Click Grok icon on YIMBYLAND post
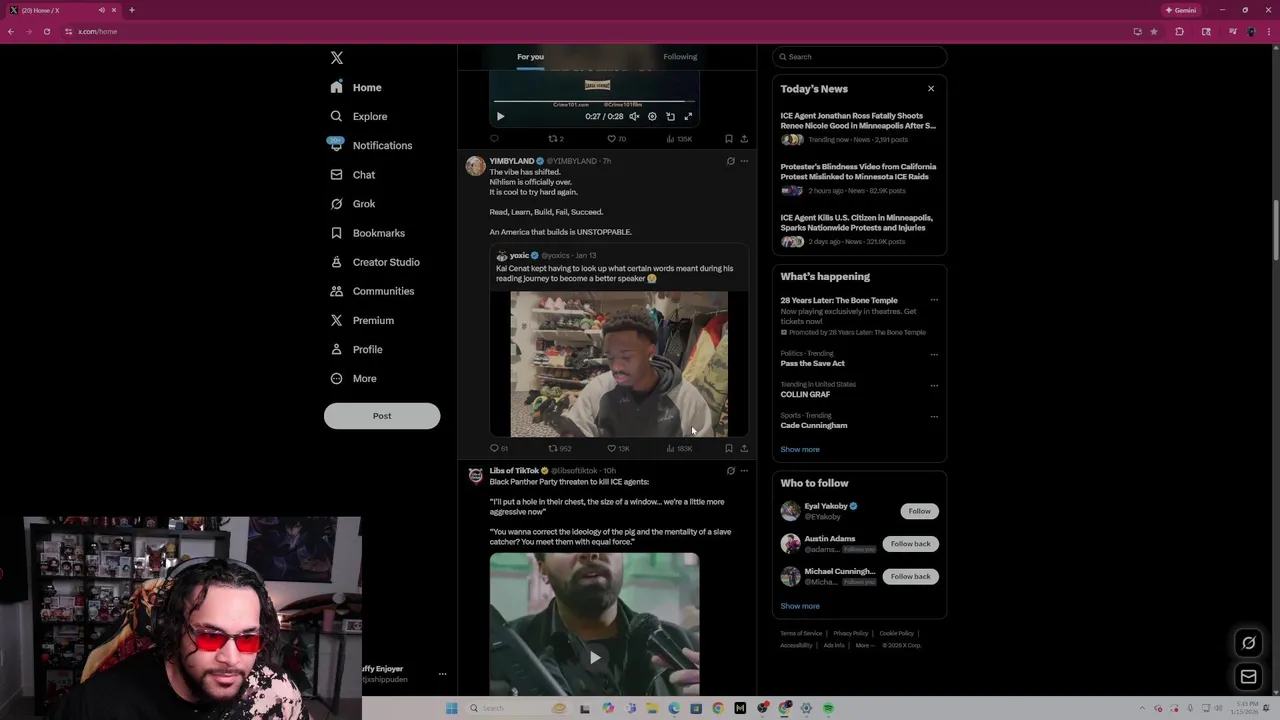Screen dimensions: 1280x720 (730, 161)
